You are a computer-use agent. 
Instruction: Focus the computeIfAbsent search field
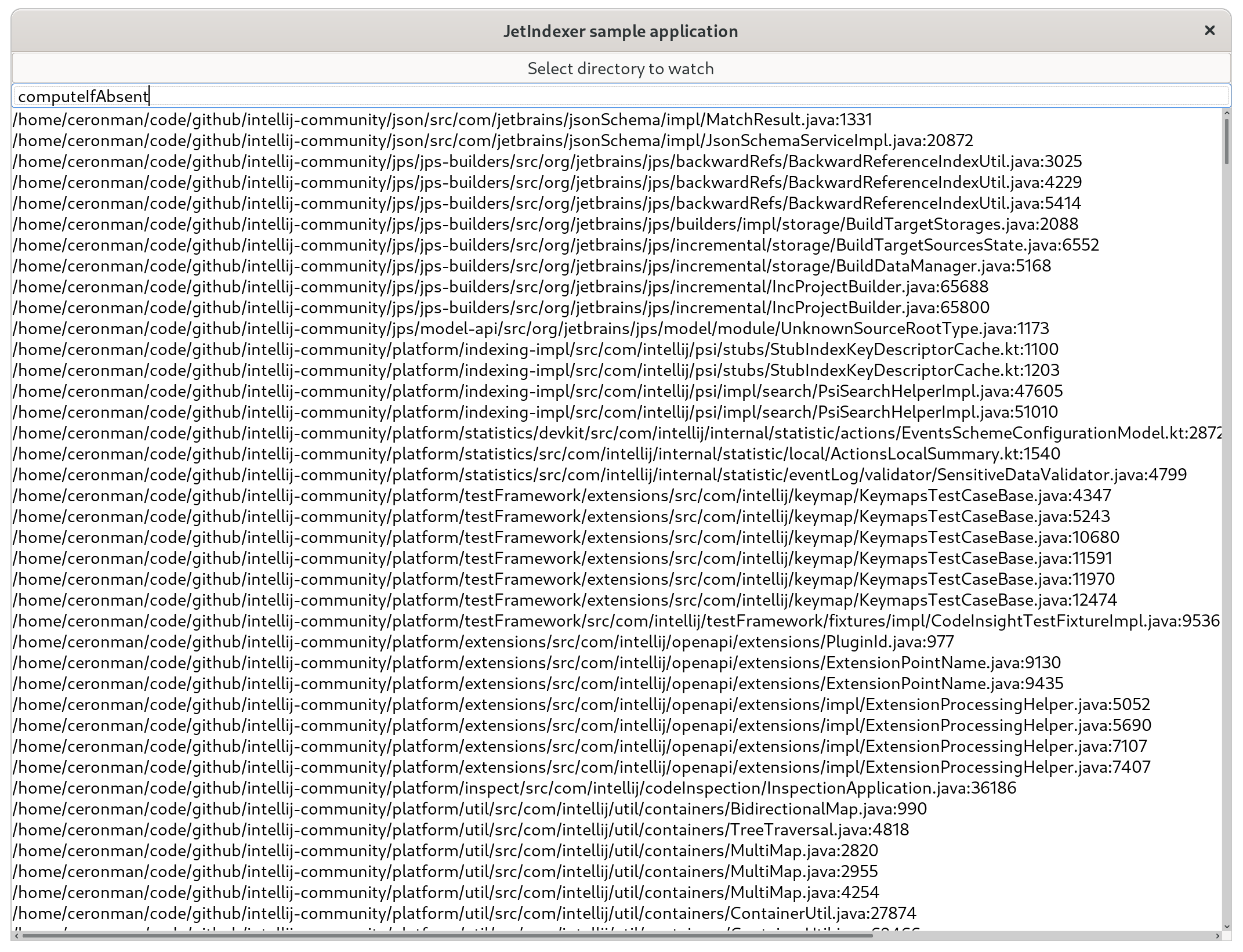tap(621, 96)
